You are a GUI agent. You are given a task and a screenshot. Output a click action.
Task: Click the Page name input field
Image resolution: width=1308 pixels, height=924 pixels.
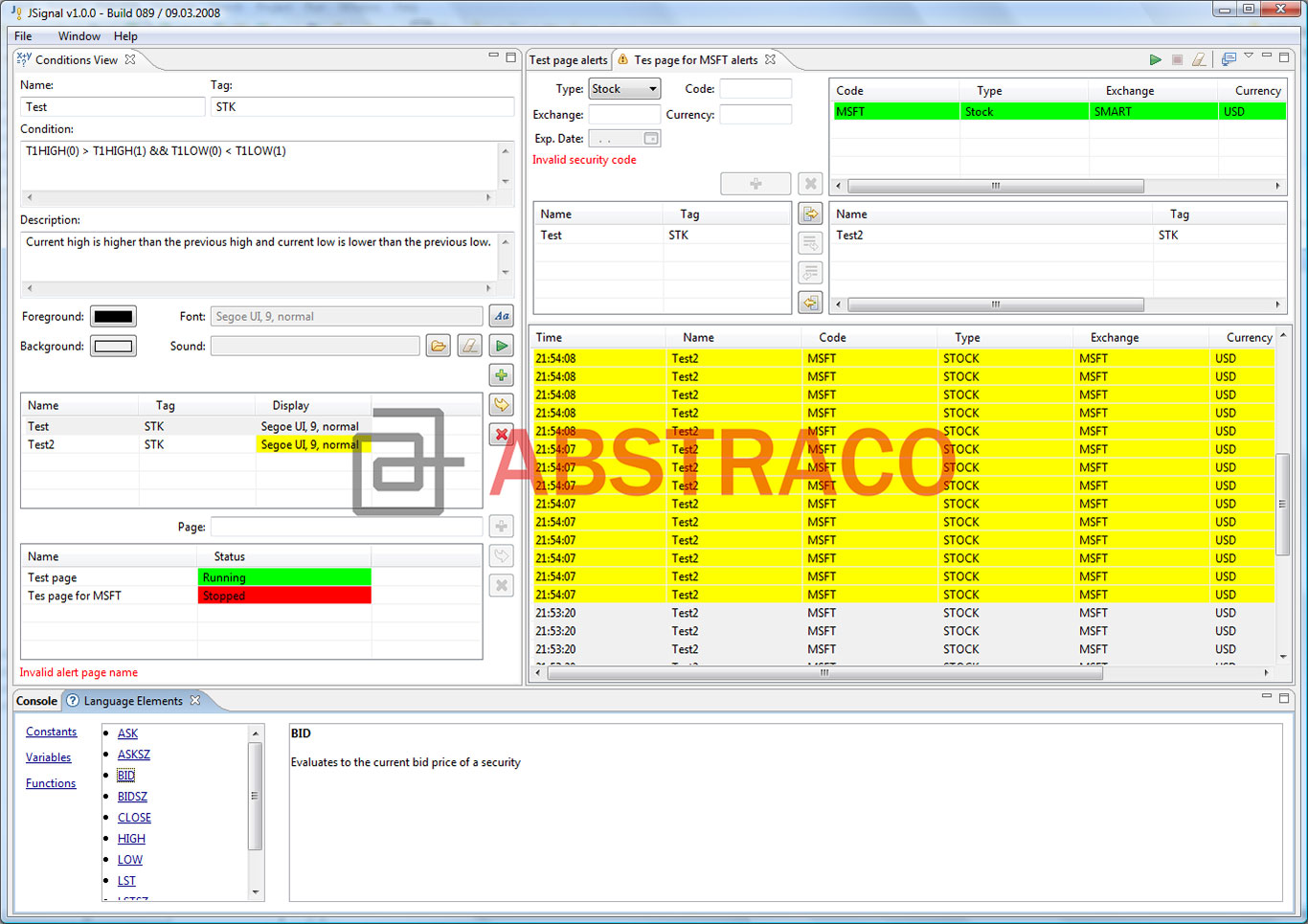click(x=345, y=526)
